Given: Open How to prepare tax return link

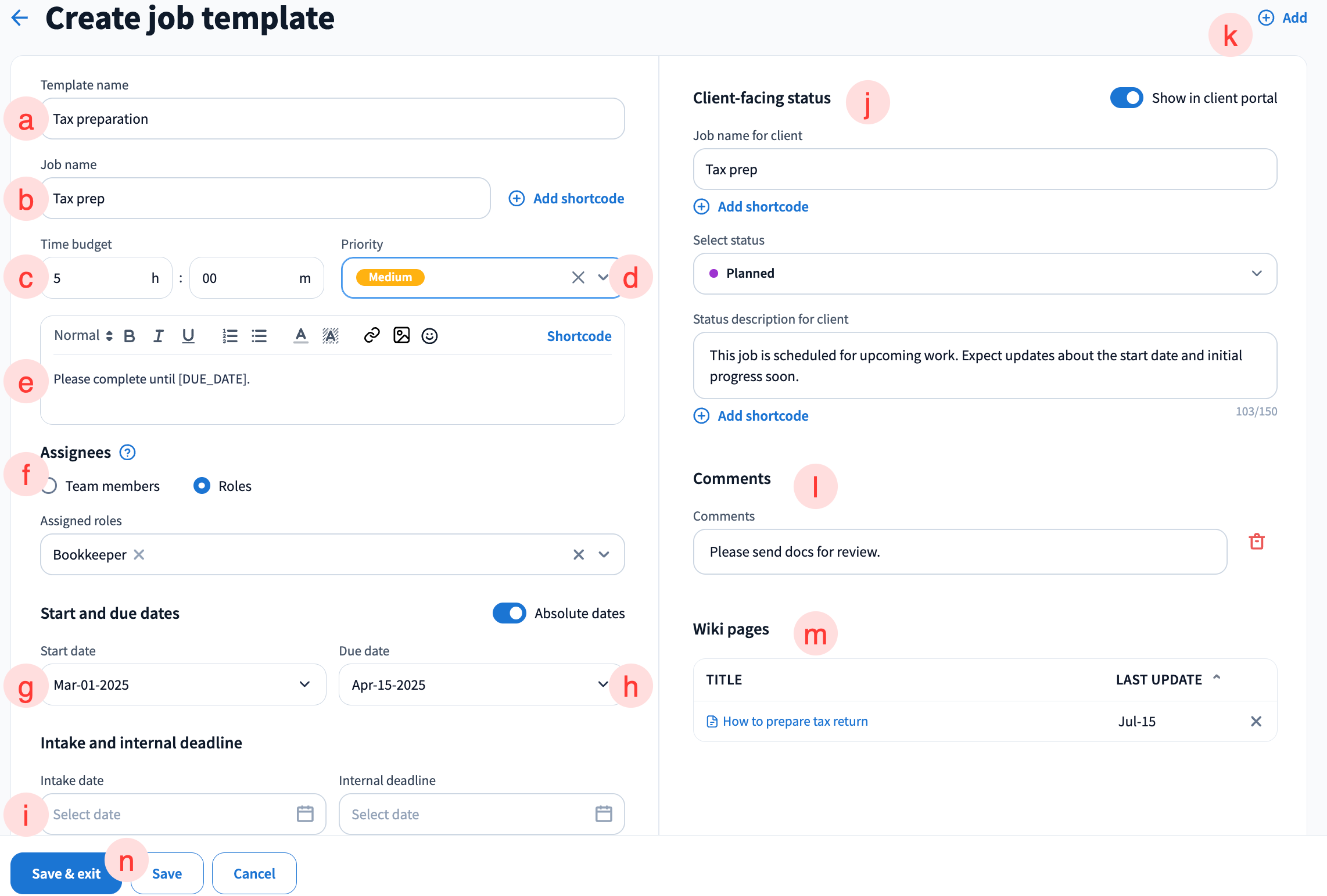Looking at the screenshot, I should (x=794, y=721).
